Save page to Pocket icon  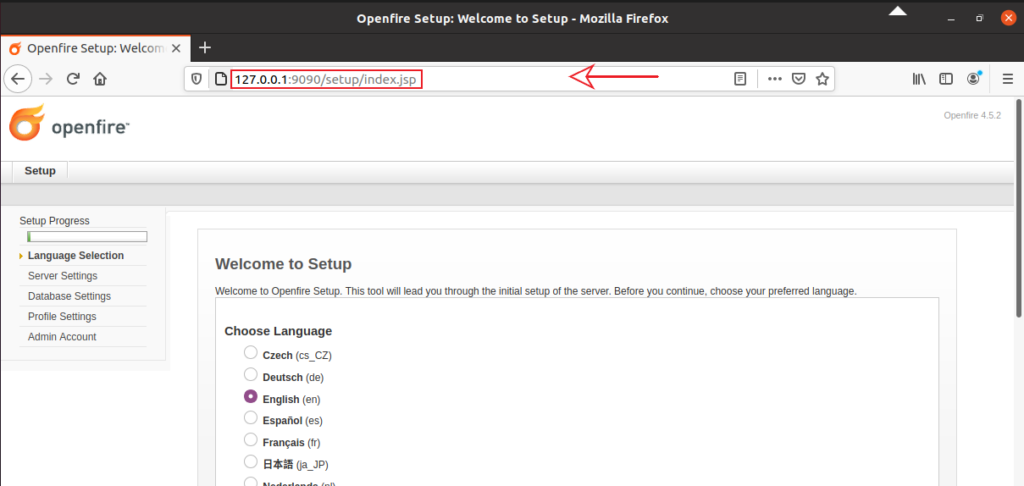pos(799,79)
